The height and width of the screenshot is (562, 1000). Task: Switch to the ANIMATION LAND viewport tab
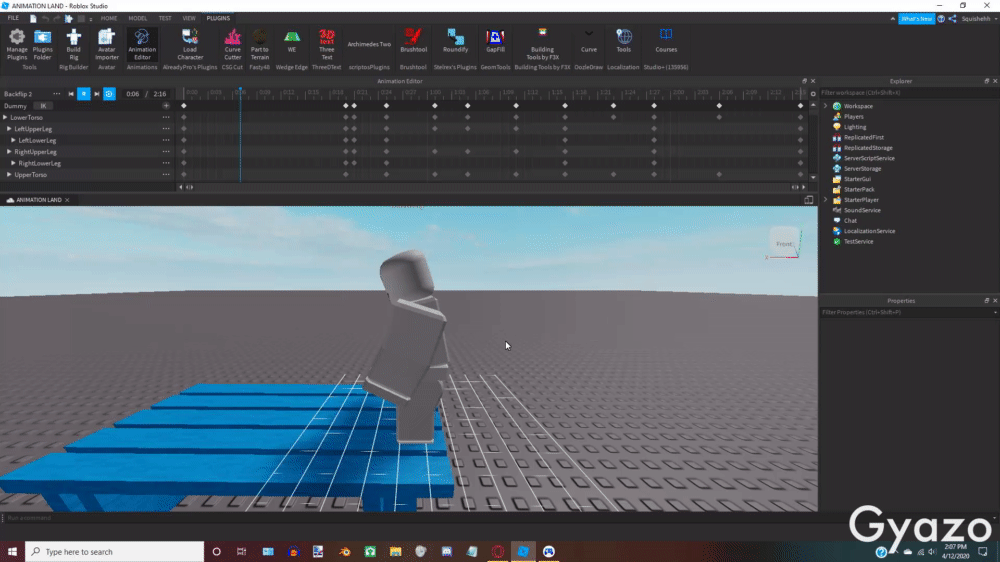click(39, 200)
